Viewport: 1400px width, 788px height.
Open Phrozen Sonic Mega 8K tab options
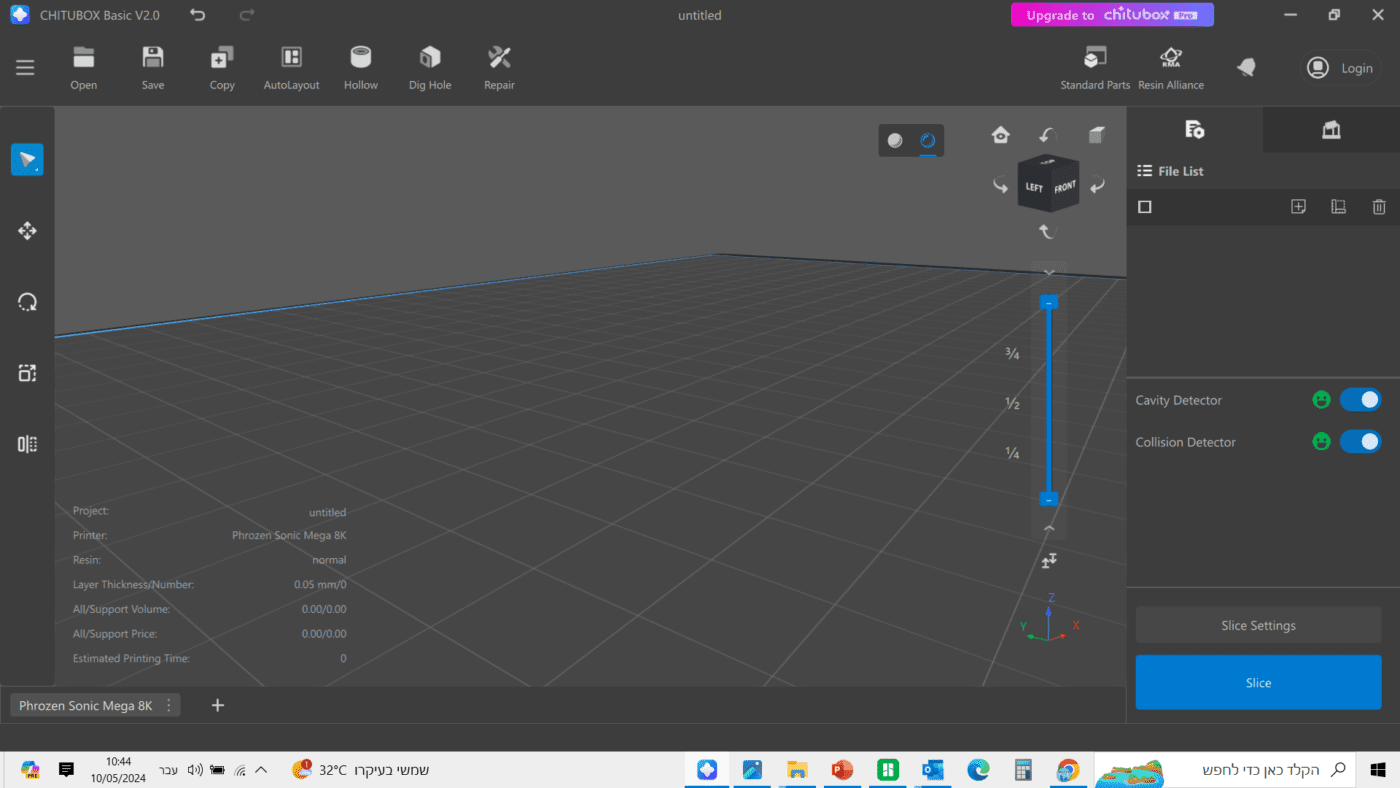[x=169, y=705]
